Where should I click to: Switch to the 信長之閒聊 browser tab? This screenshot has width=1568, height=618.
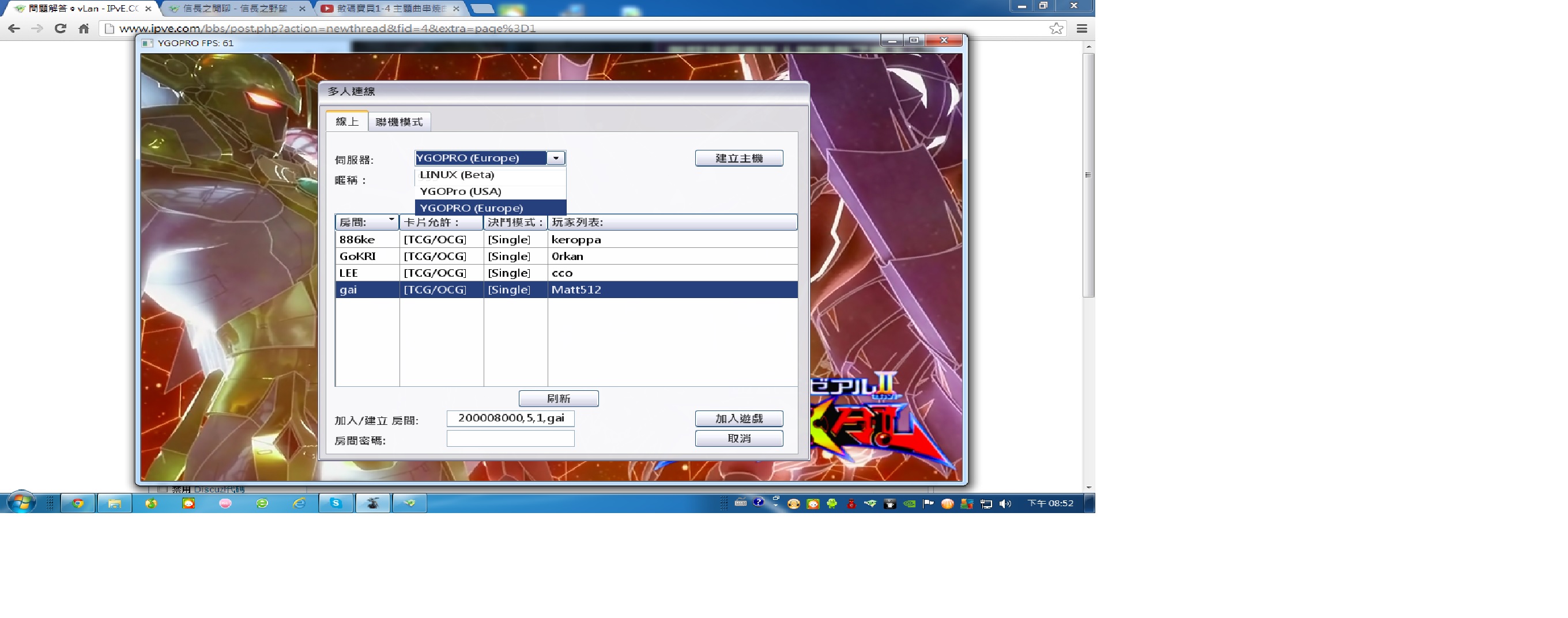[236, 9]
